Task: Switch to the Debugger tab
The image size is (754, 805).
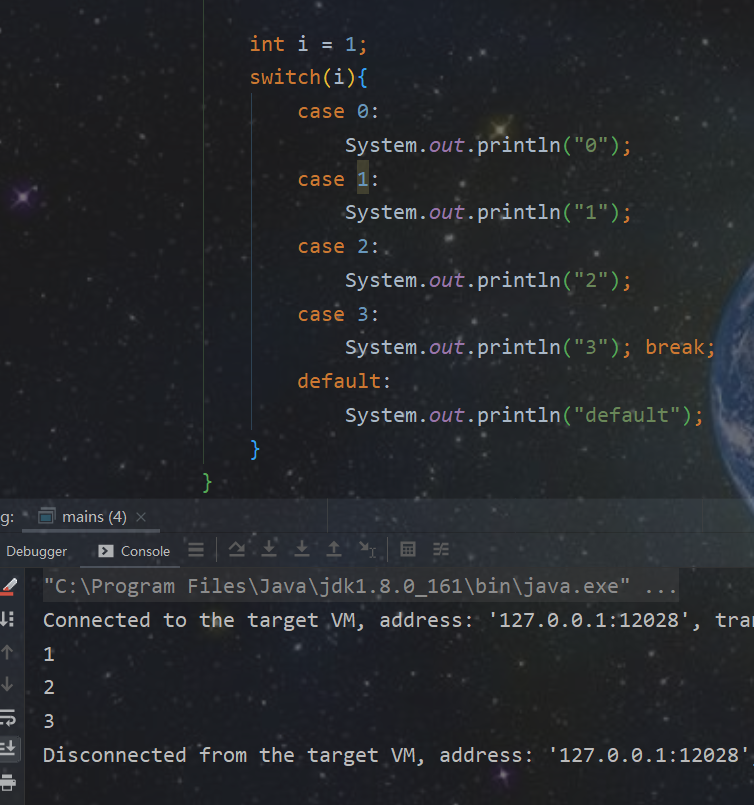Action: 36,551
